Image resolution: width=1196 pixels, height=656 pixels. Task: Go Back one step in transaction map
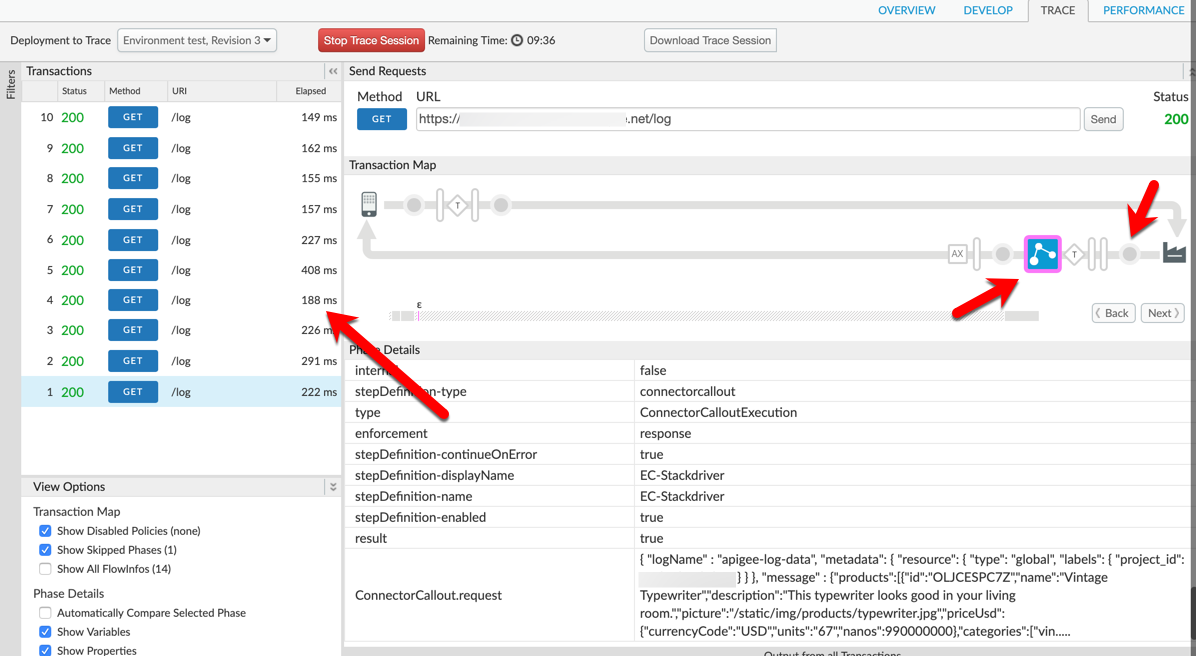click(x=1114, y=313)
